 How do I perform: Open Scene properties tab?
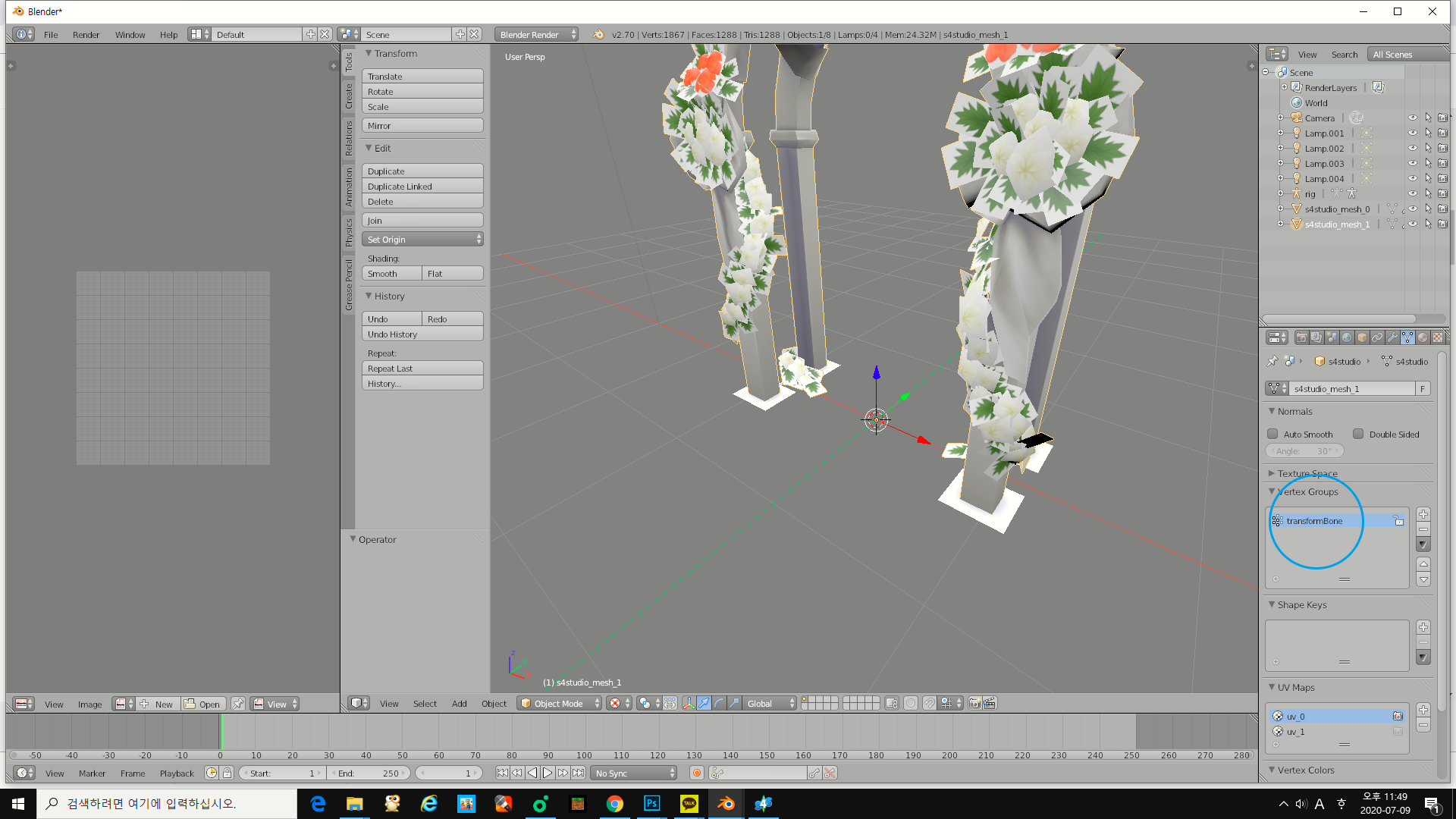pyautogui.click(x=1332, y=337)
